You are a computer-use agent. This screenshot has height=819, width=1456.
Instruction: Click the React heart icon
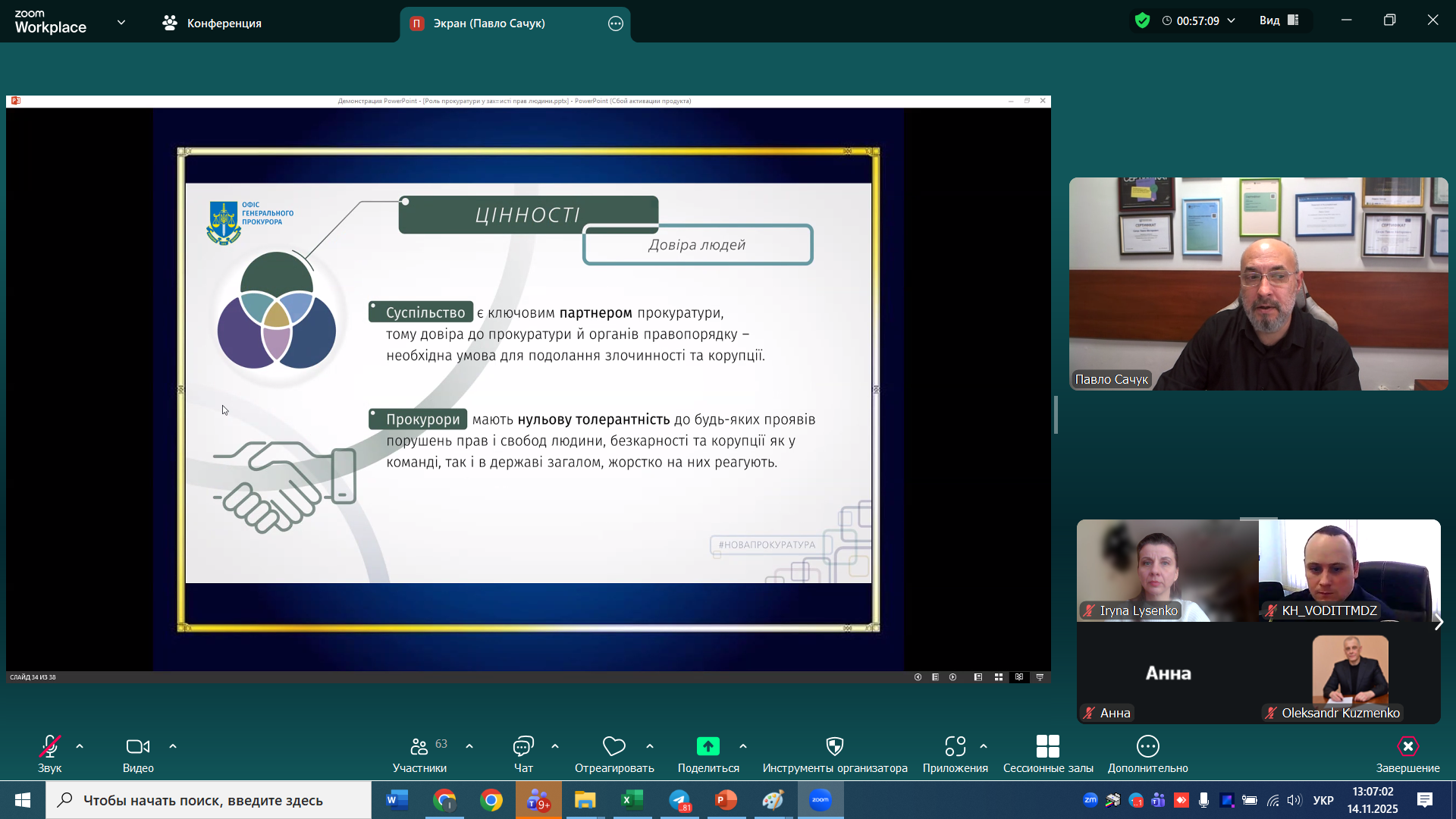tap(613, 747)
